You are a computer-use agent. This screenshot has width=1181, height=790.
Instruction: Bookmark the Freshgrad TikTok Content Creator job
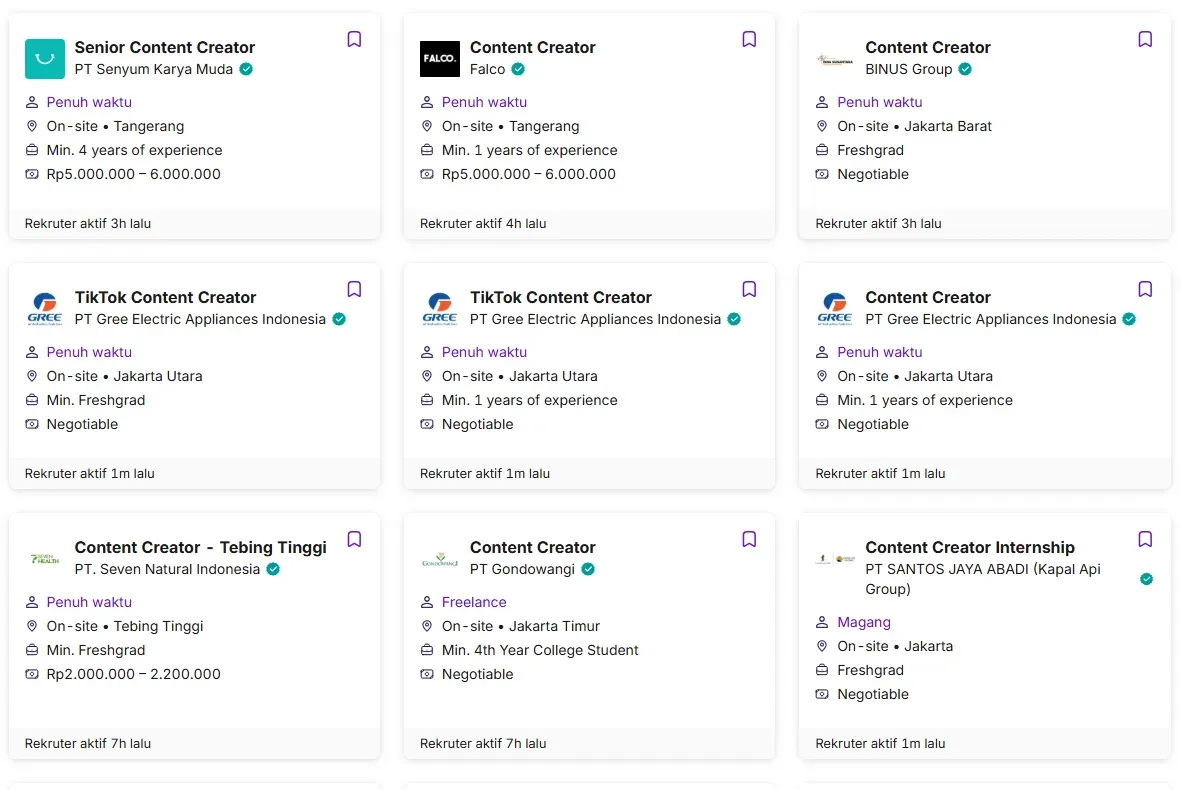(354, 290)
